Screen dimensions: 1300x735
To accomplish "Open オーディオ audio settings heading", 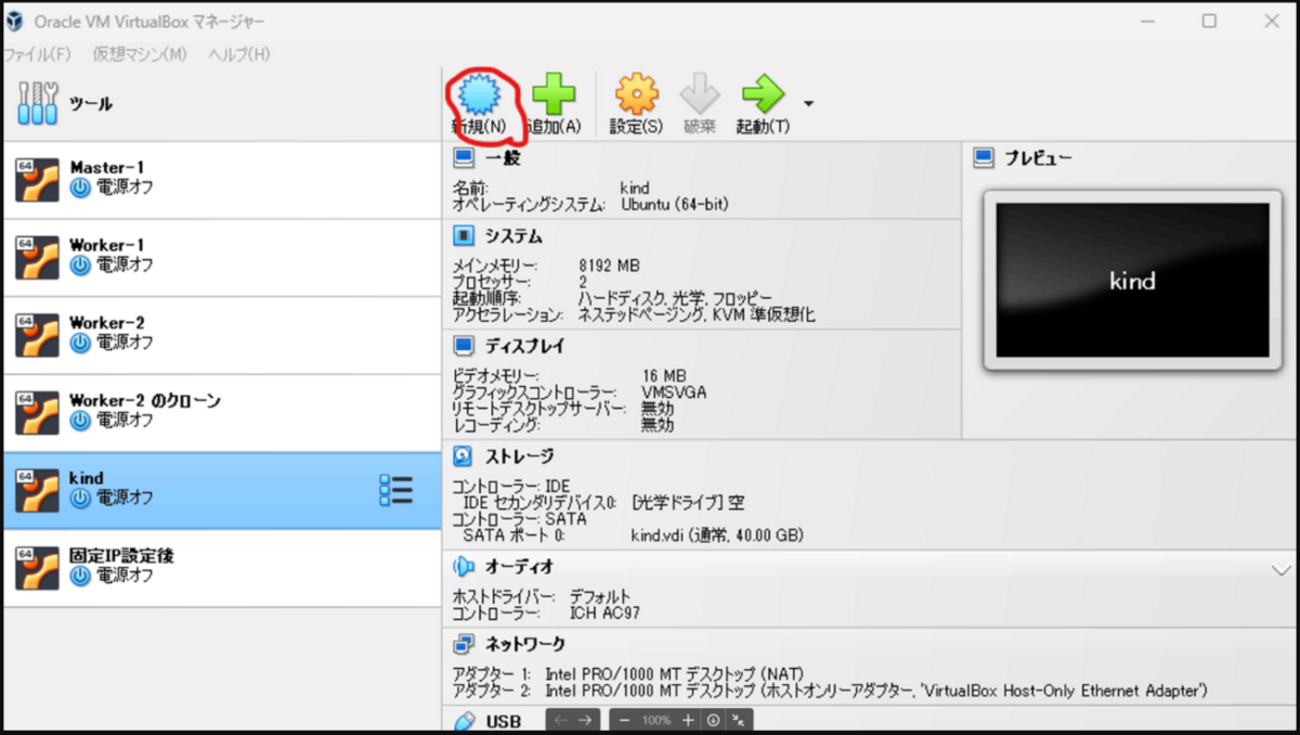I will [x=520, y=566].
